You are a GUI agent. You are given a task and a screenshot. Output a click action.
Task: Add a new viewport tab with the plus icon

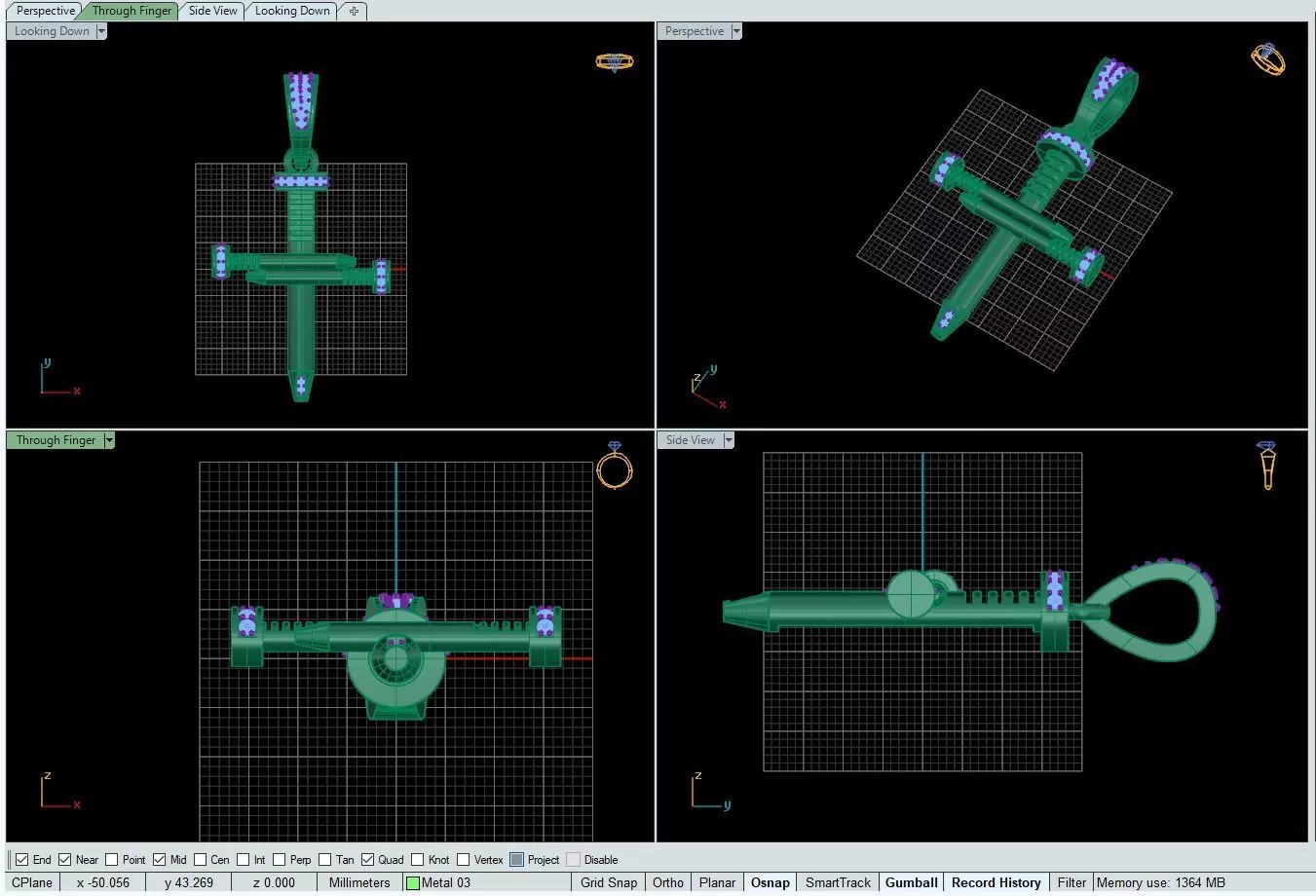pyautogui.click(x=354, y=11)
